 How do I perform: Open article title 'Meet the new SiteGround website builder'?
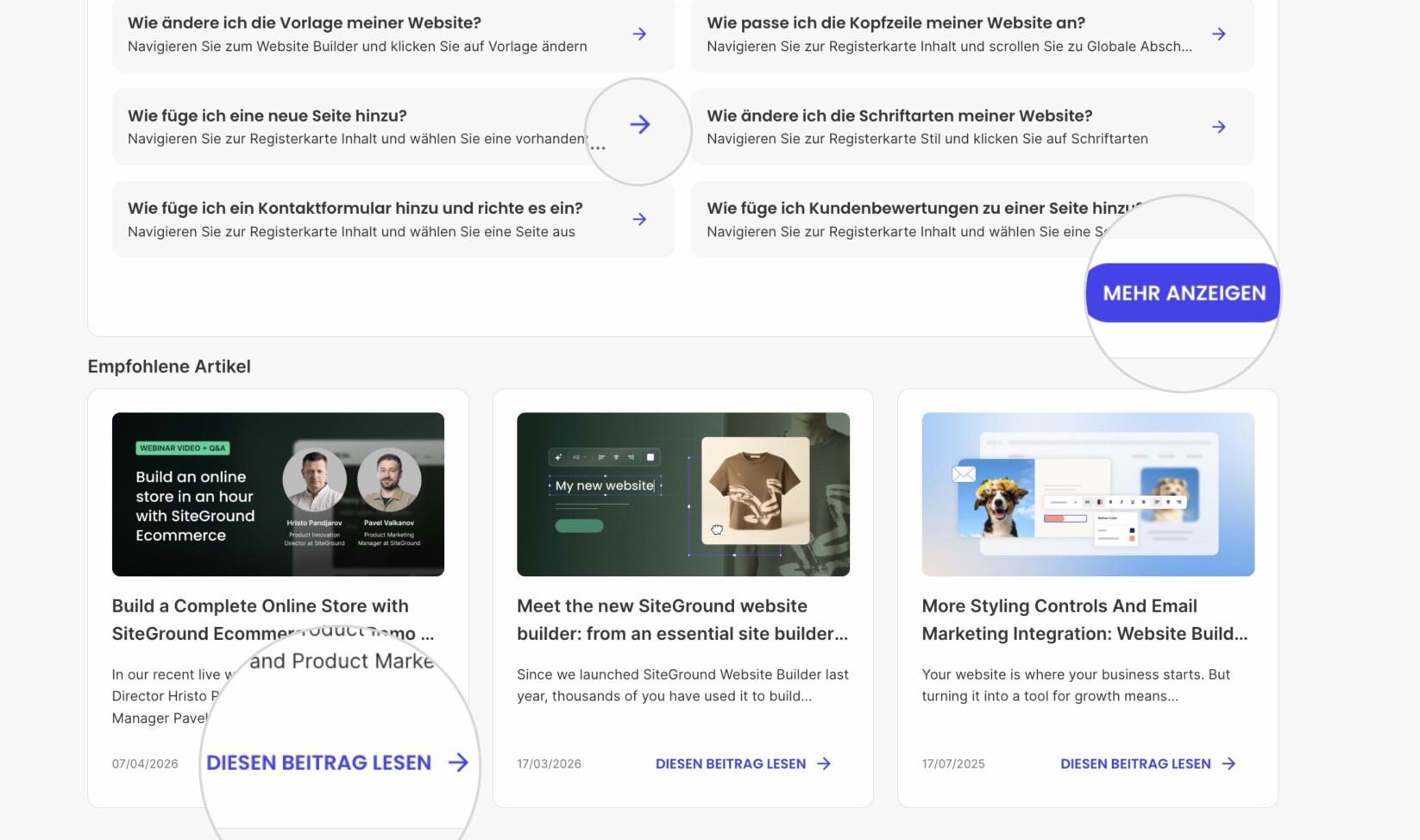pos(682,619)
